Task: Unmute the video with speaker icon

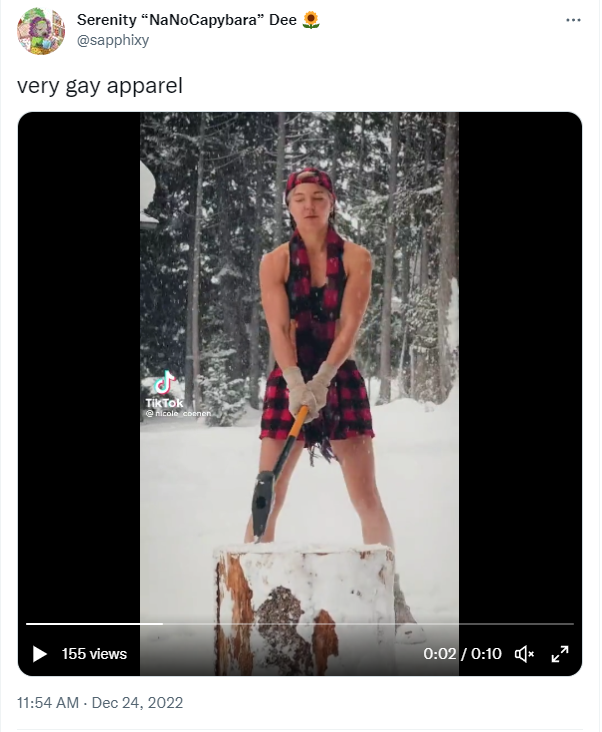Action: click(x=525, y=654)
